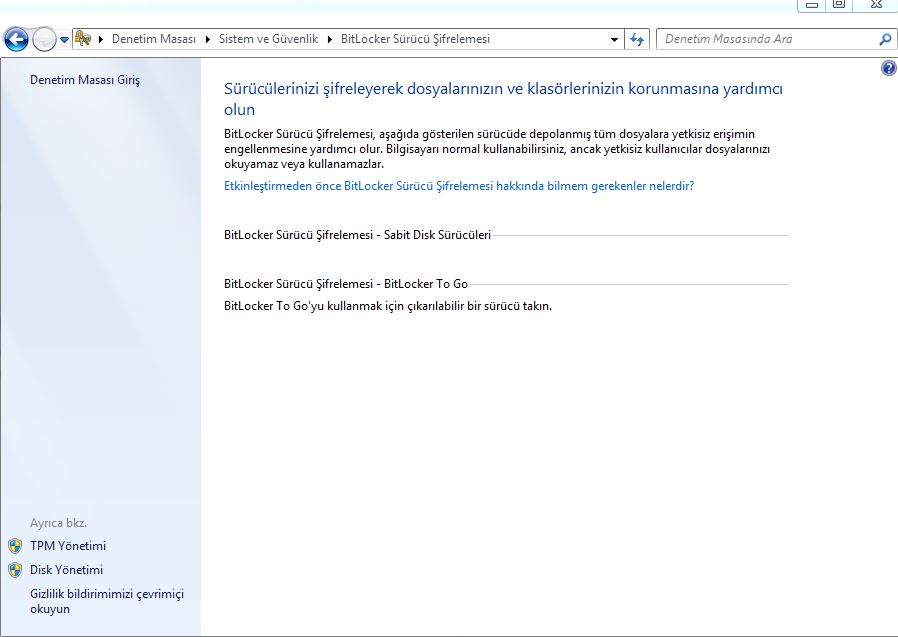Open the Denetim Masası breadcrumb
Image resolution: width=898 pixels, height=637 pixels.
(x=153, y=39)
